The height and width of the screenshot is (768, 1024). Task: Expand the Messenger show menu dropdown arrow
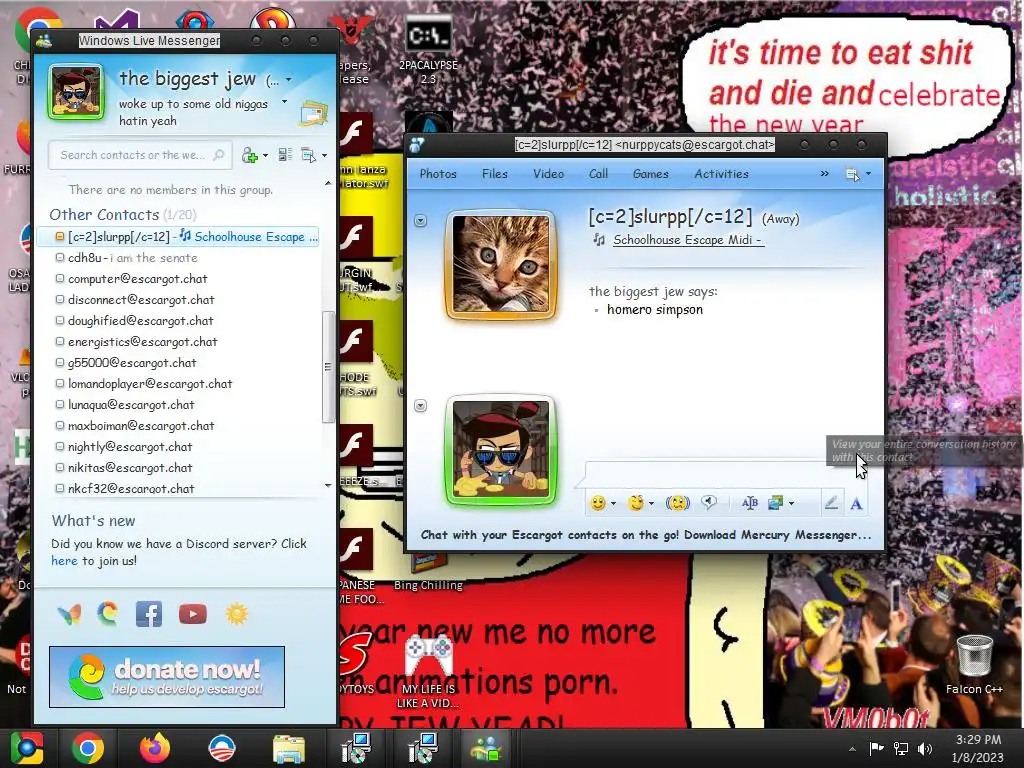point(324,155)
